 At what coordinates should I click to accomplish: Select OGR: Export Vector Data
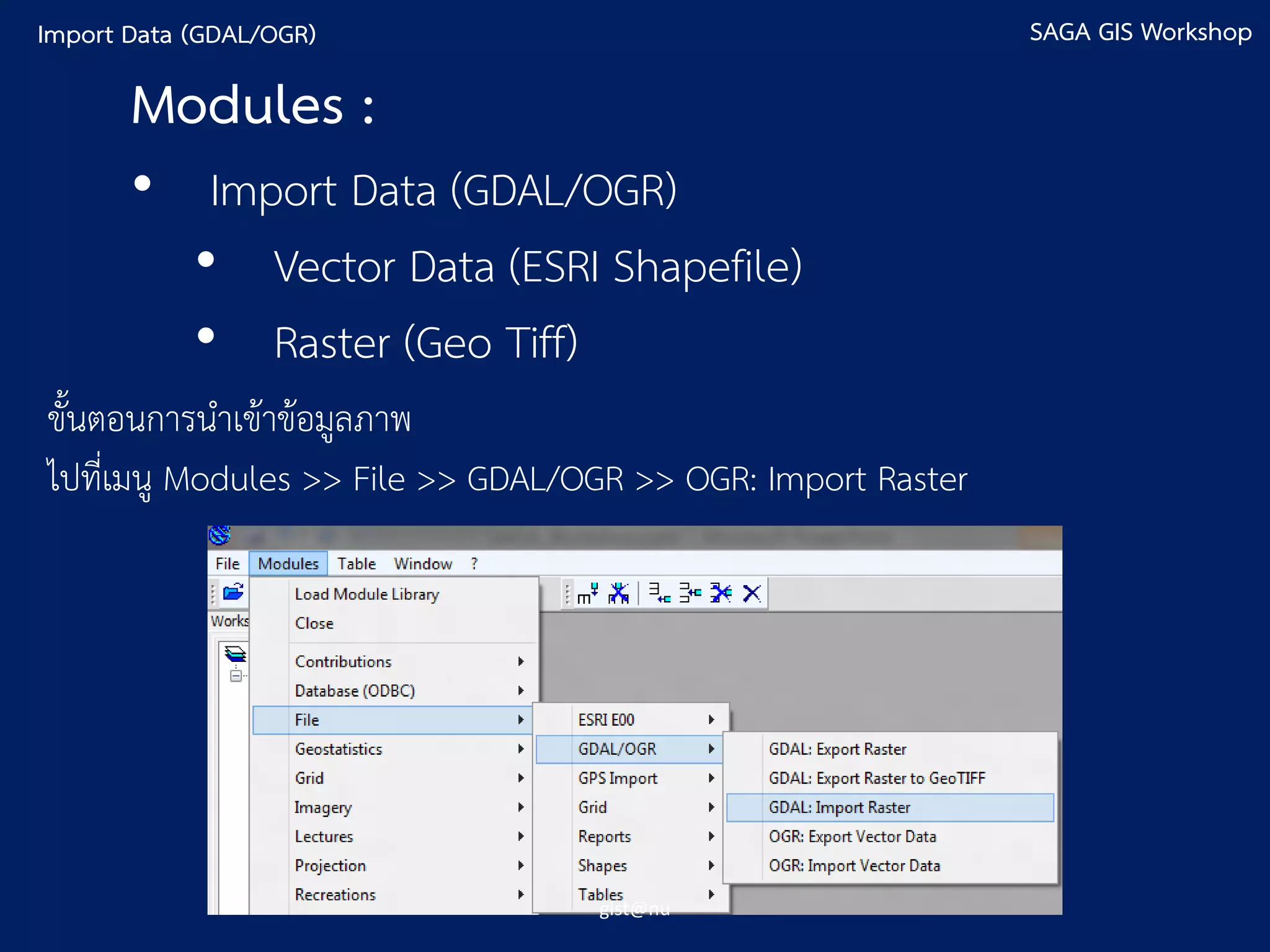click(890, 836)
